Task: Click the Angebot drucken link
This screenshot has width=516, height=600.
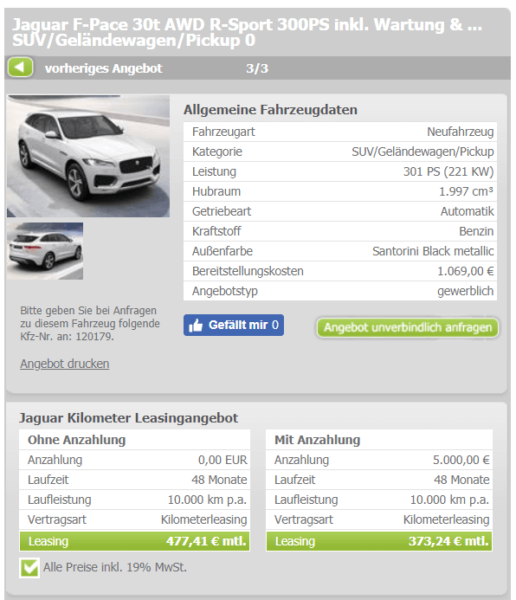Action: pos(65,364)
